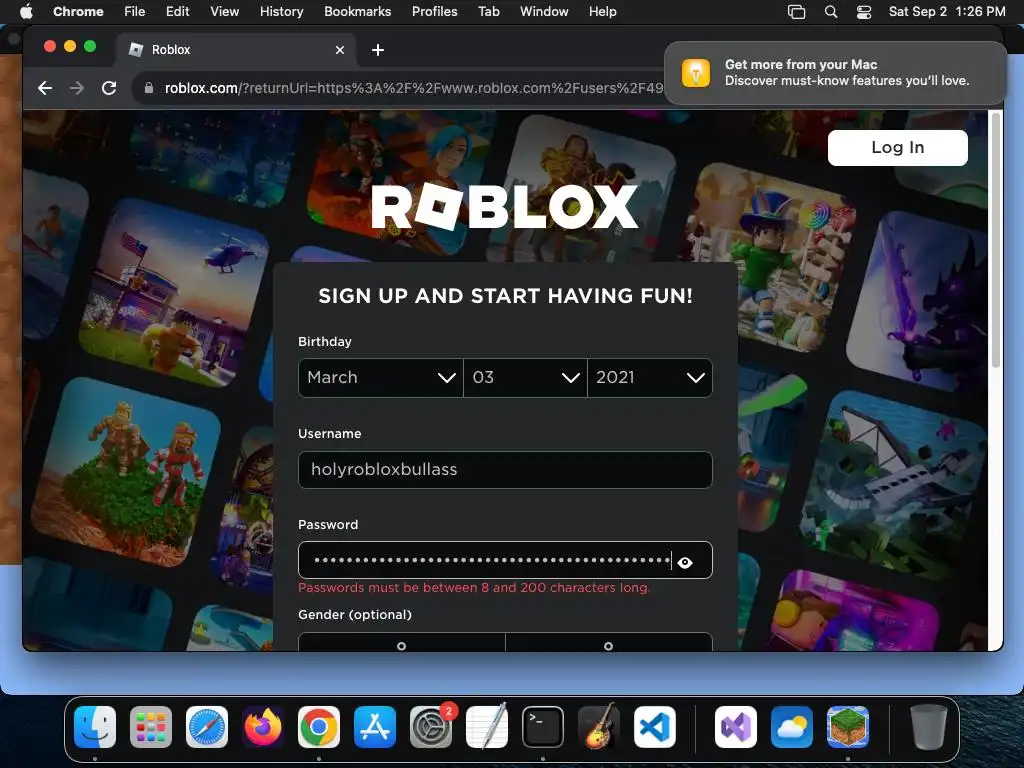Open Terminal from the dock

pos(543,727)
